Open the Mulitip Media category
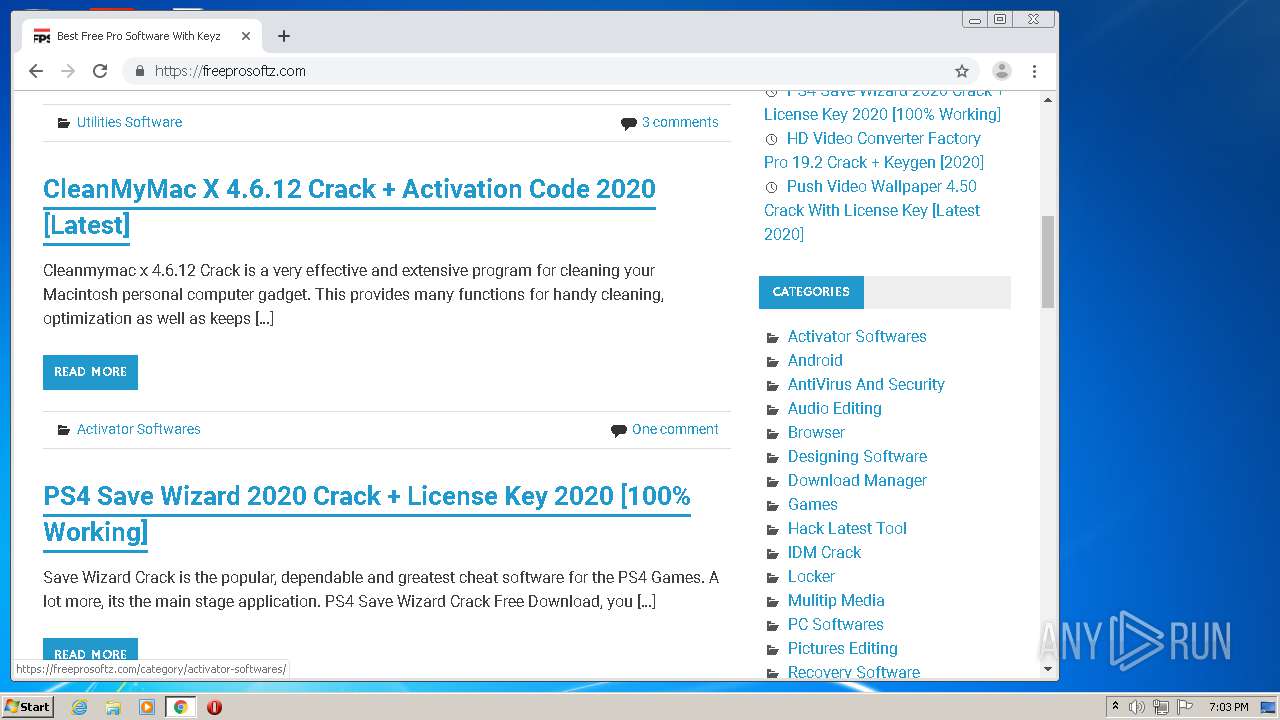This screenshot has height=720, width=1280. coord(836,600)
